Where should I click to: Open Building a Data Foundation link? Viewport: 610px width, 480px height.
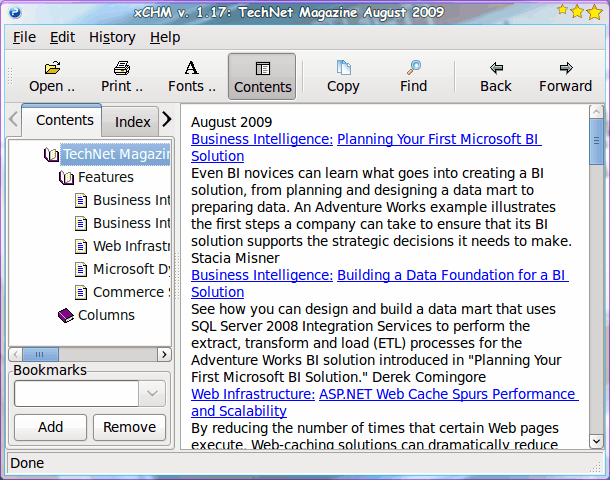coord(453,275)
